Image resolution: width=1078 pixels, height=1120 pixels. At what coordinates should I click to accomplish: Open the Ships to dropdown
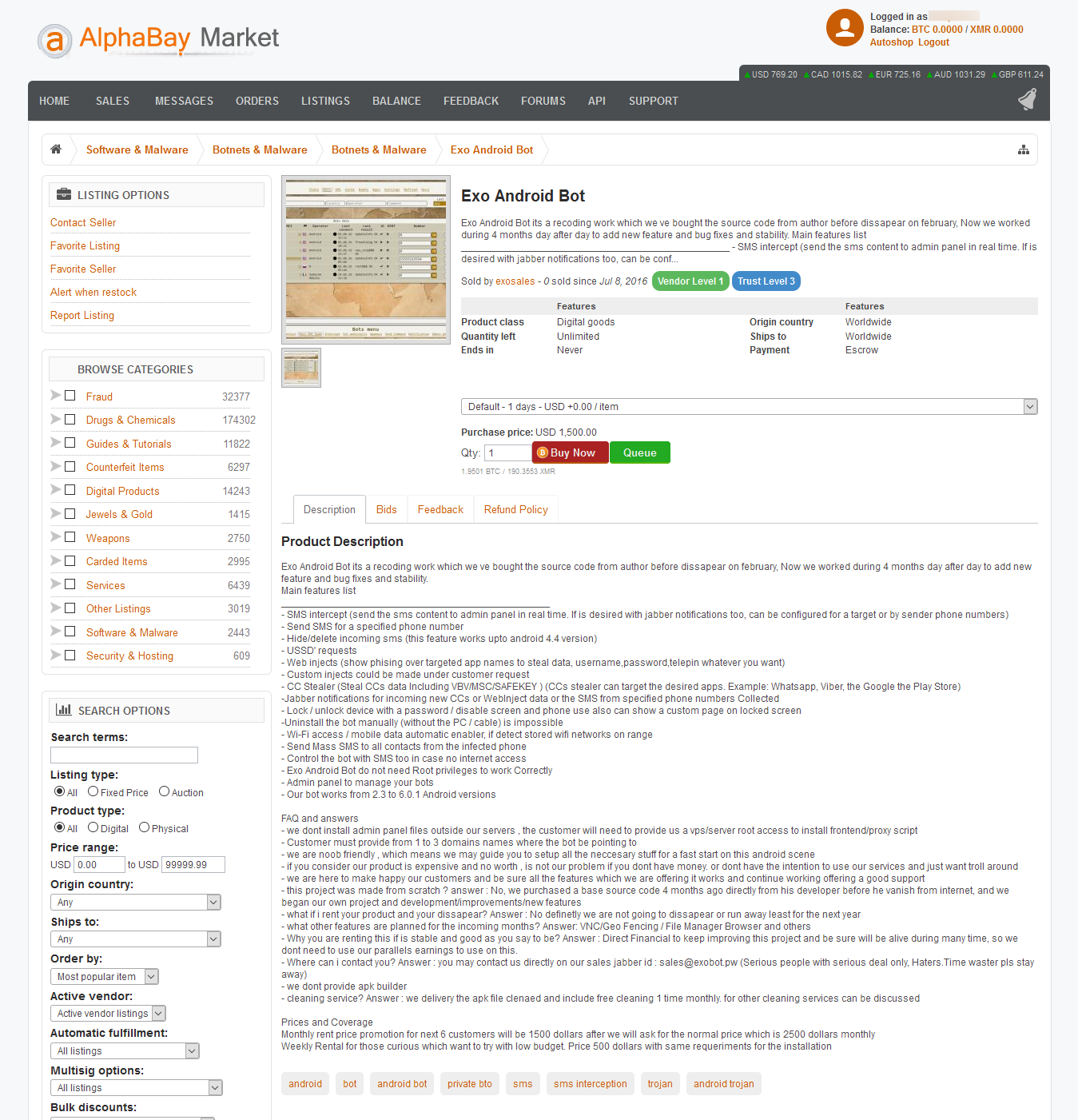(x=135, y=939)
